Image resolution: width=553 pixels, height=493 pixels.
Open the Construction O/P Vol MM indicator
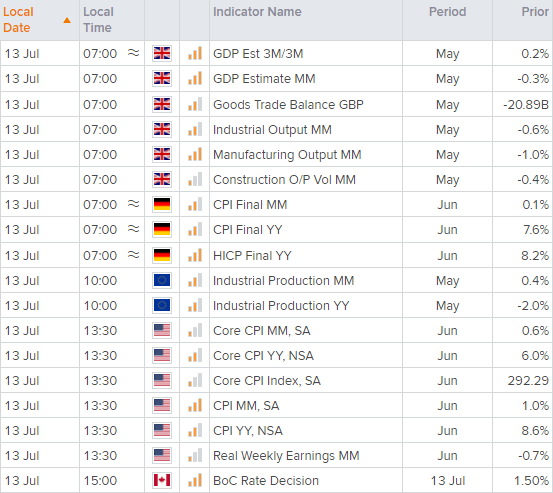click(x=284, y=180)
